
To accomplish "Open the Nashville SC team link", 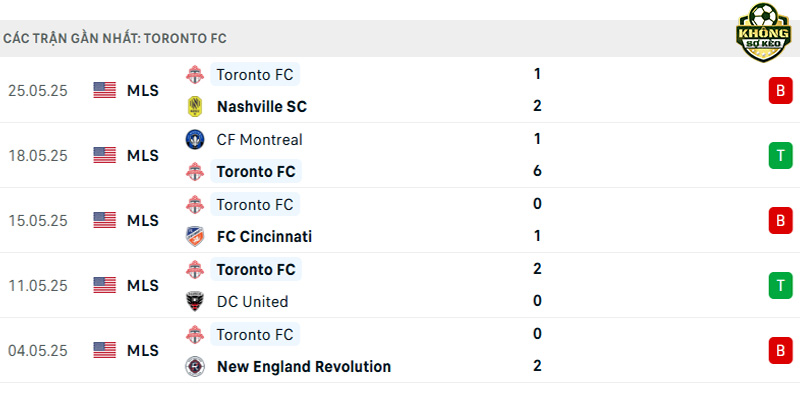I will [262, 107].
